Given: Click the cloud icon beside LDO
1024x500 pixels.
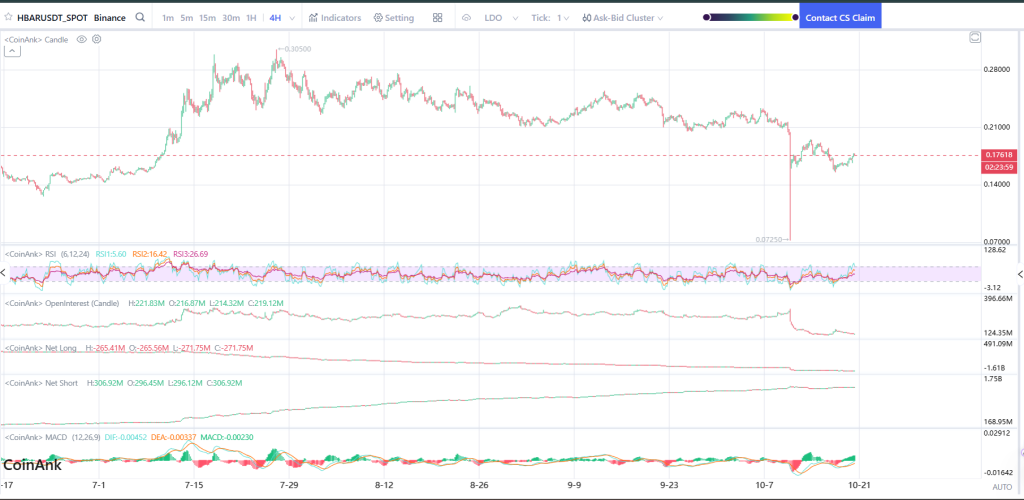Looking at the screenshot, I should (x=466, y=18).
